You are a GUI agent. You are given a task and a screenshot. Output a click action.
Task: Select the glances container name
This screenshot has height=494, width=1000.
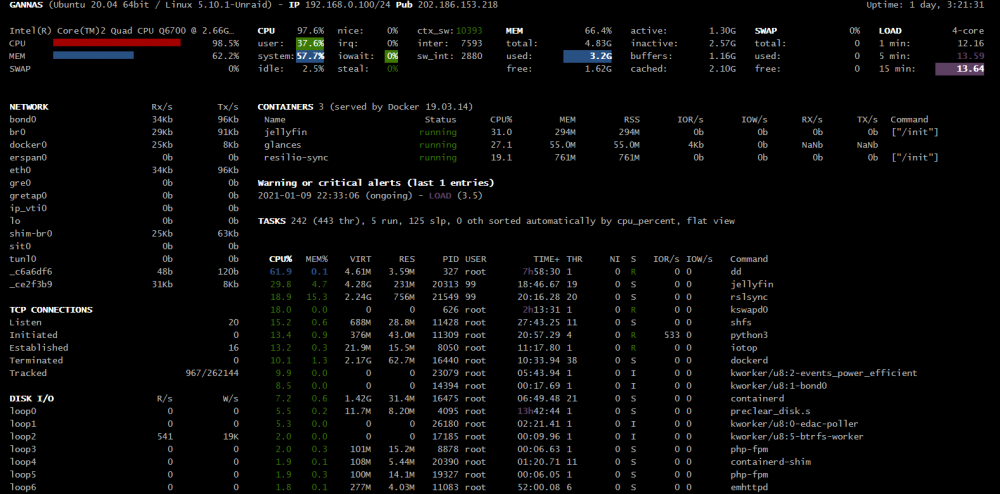click(283, 145)
